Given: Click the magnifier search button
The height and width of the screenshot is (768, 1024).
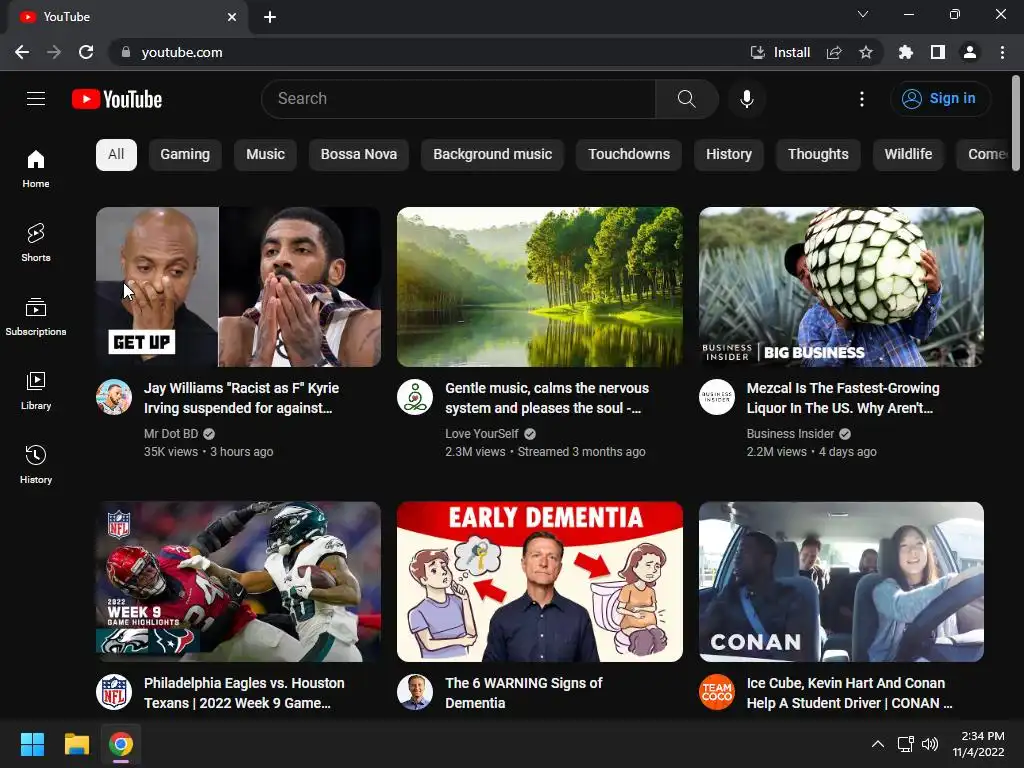Looking at the screenshot, I should coord(686,99).
